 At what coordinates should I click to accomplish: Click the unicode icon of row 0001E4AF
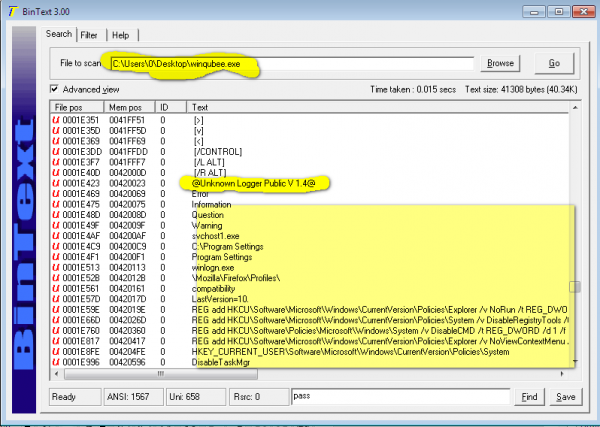(56, 236)
